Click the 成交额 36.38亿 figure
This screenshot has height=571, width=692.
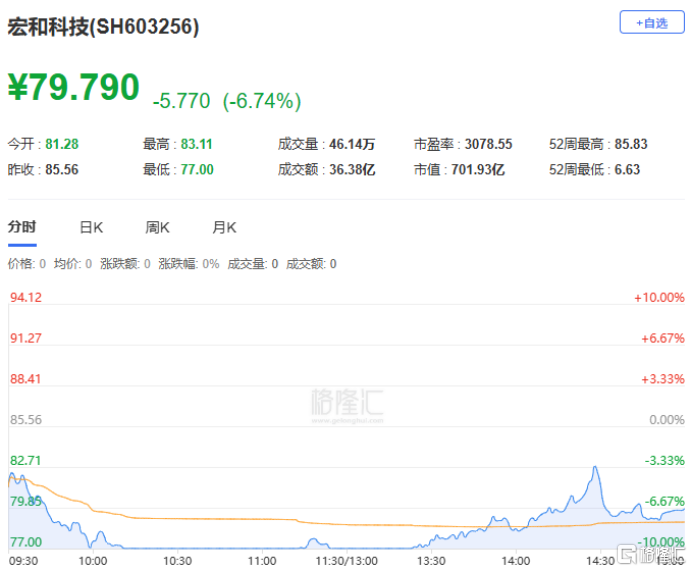[352, 169]
